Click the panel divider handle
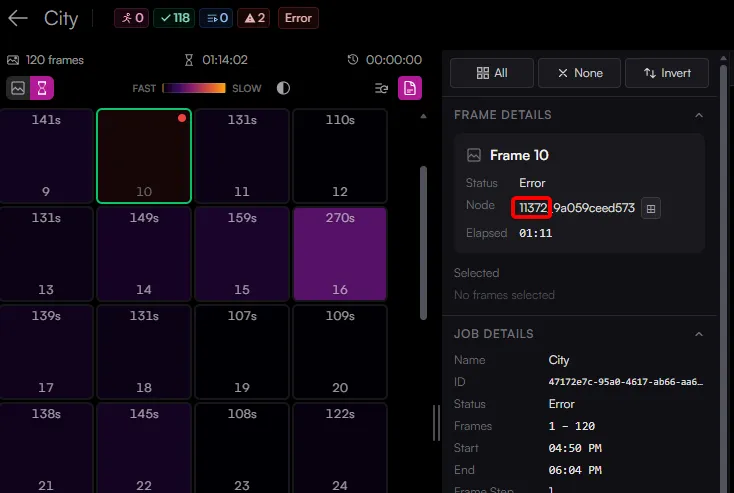The image size is (734, 493). [x=436, y=423]
